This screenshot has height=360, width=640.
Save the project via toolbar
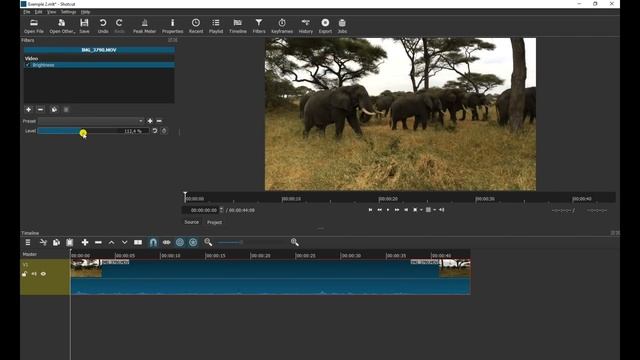click(84, 26)
